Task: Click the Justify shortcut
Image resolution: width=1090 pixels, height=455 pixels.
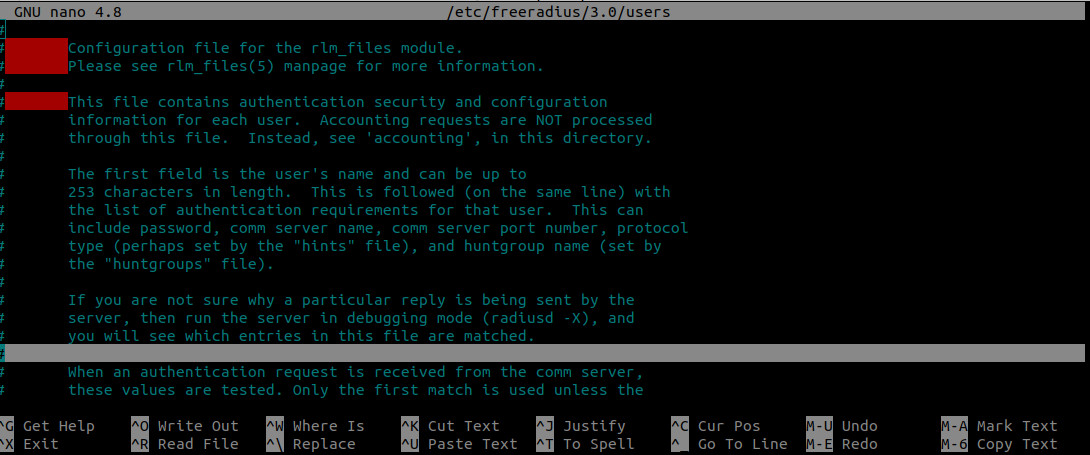Action: [x=593, y=426]
